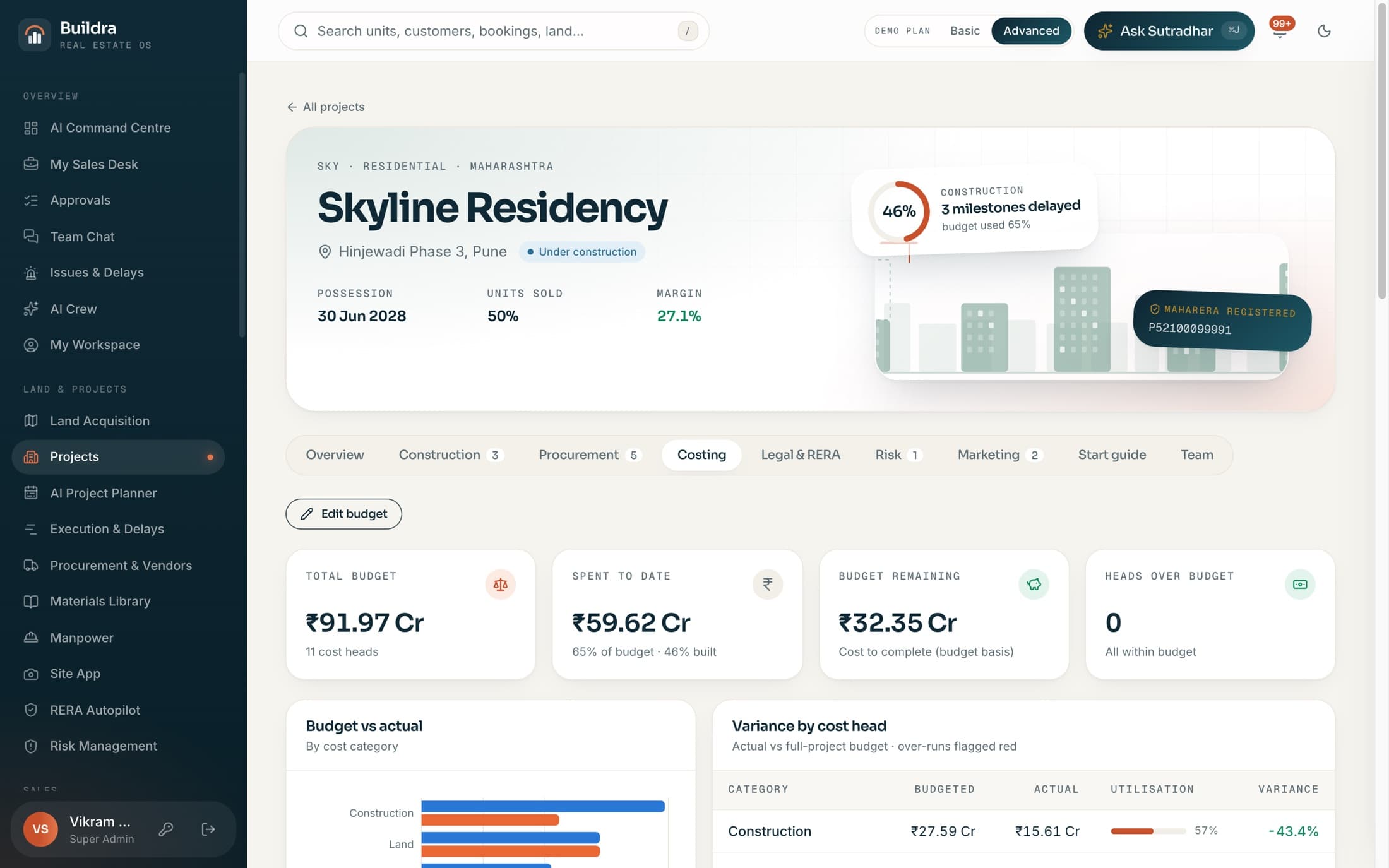1389x868 pixels.
Task: Focus the search units field
Action: coord(493,31)
